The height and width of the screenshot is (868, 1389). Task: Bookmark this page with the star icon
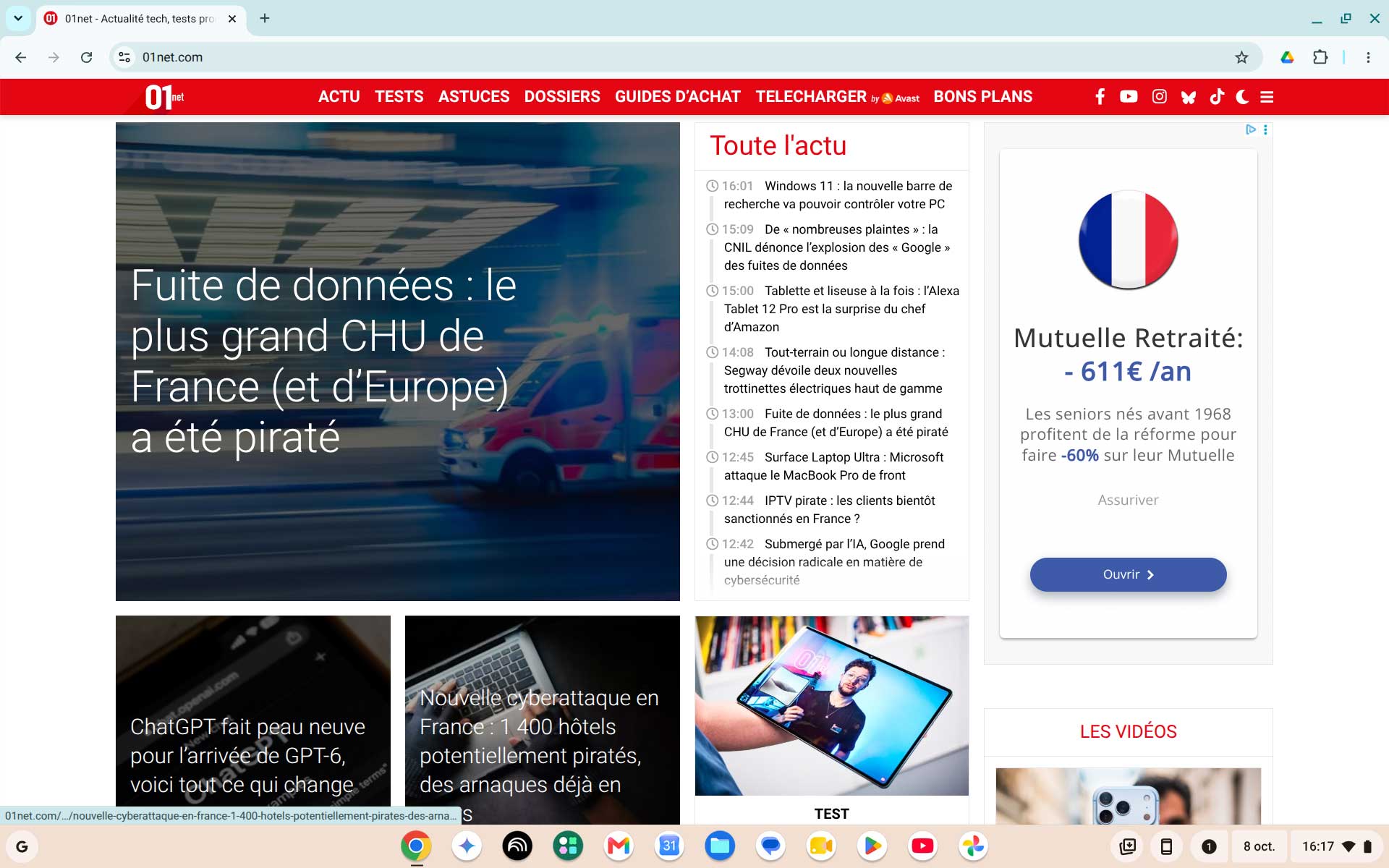pyautogui.click(x=1241, y=57)
